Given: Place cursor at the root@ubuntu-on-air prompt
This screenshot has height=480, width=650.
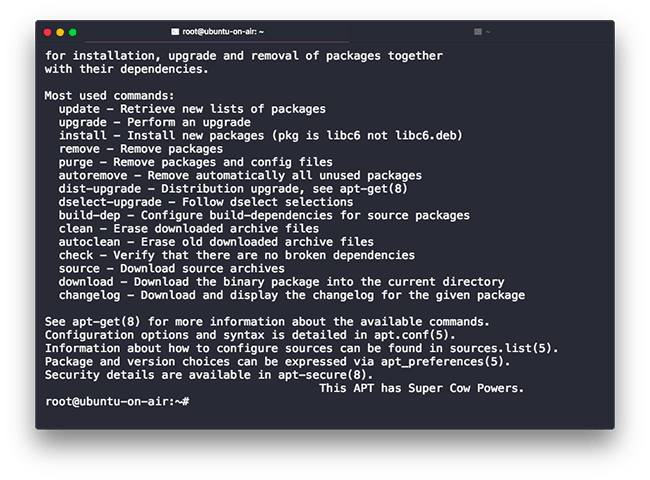Looking at the screenshot, I should (x=117, y=402).
